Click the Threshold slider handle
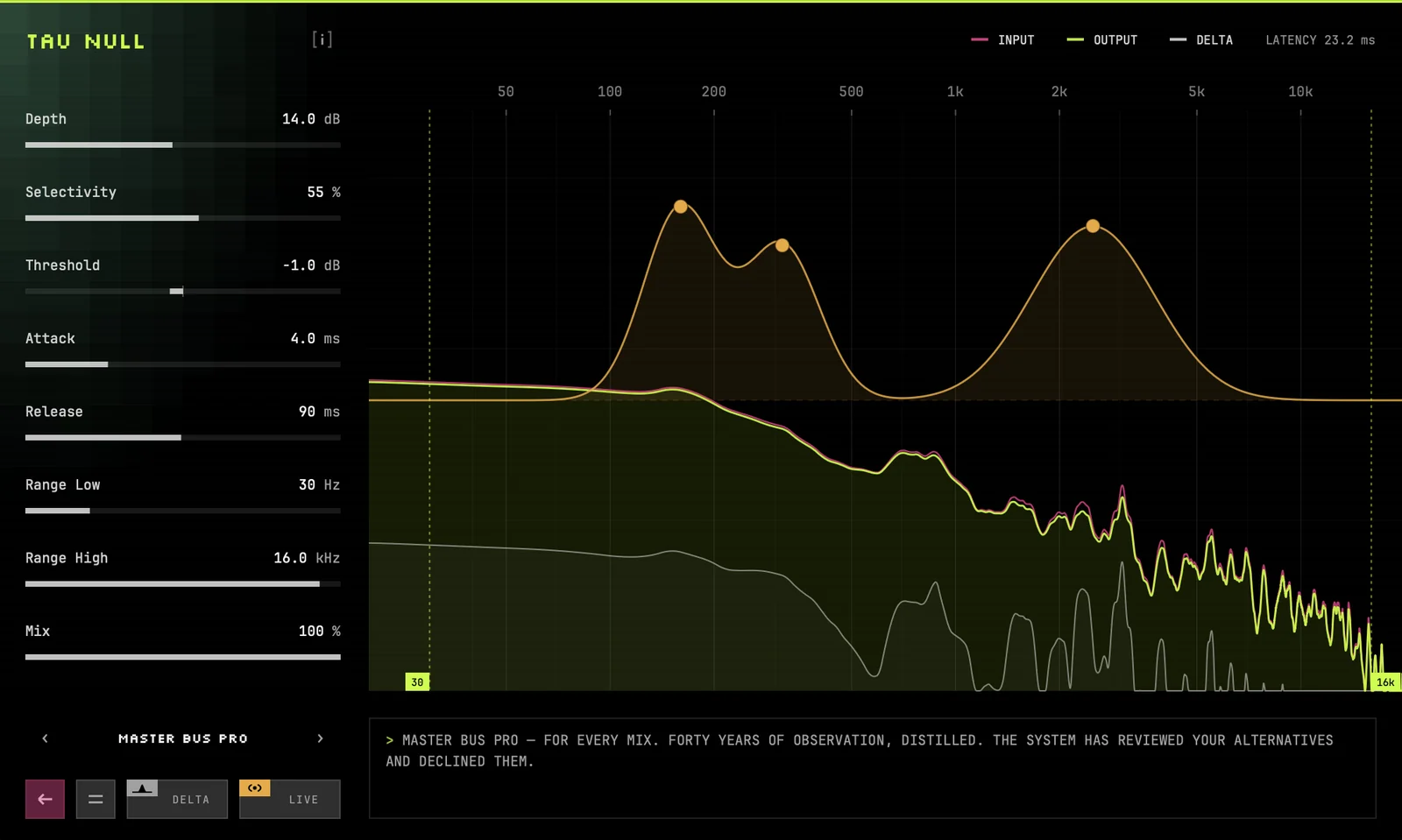This screenshot has width=1402, height=840. click(x=177, y=291)
